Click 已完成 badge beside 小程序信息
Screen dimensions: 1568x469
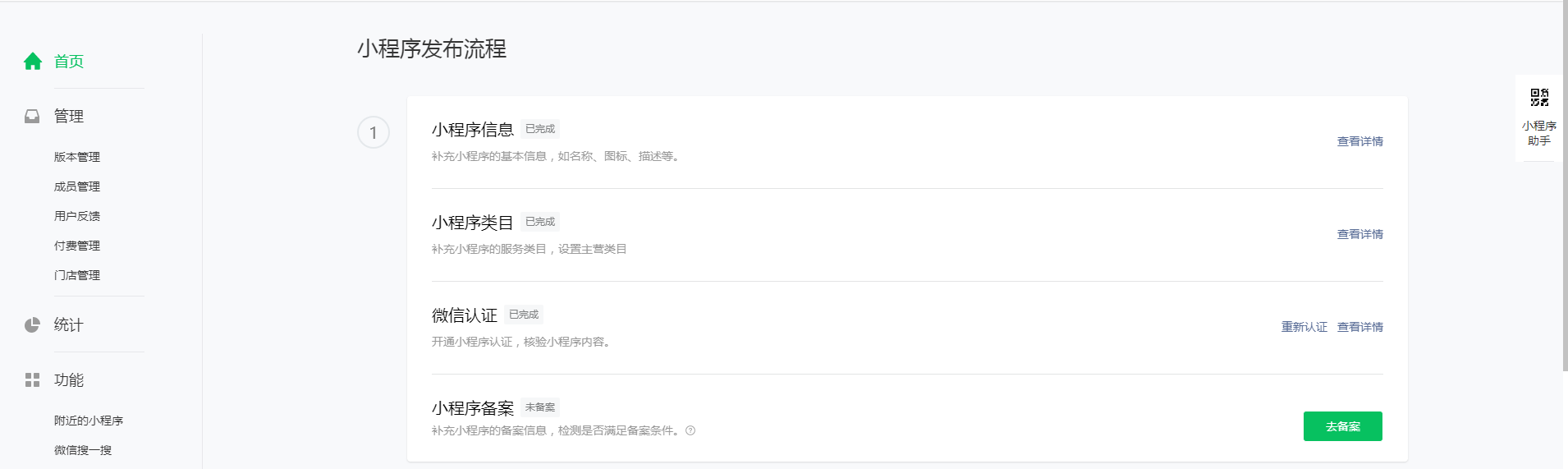pyautogui.click(x=540, y=129)
